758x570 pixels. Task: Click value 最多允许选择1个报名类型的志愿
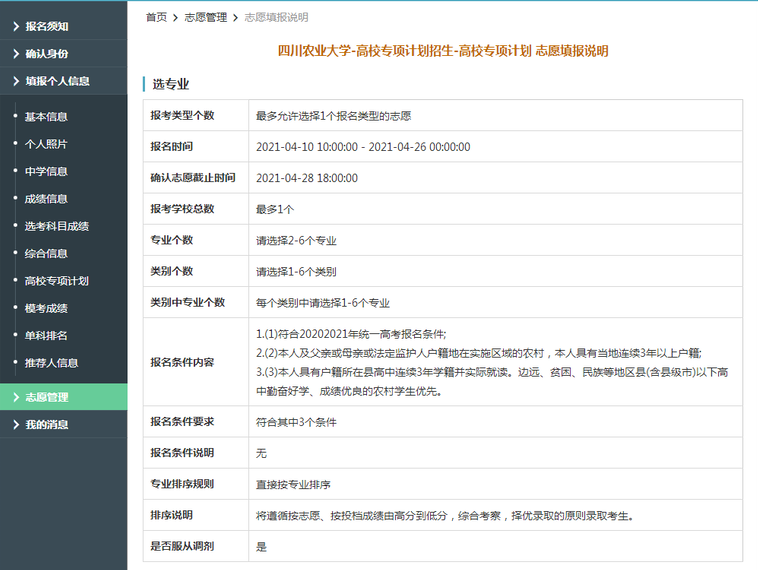(334, 116)
